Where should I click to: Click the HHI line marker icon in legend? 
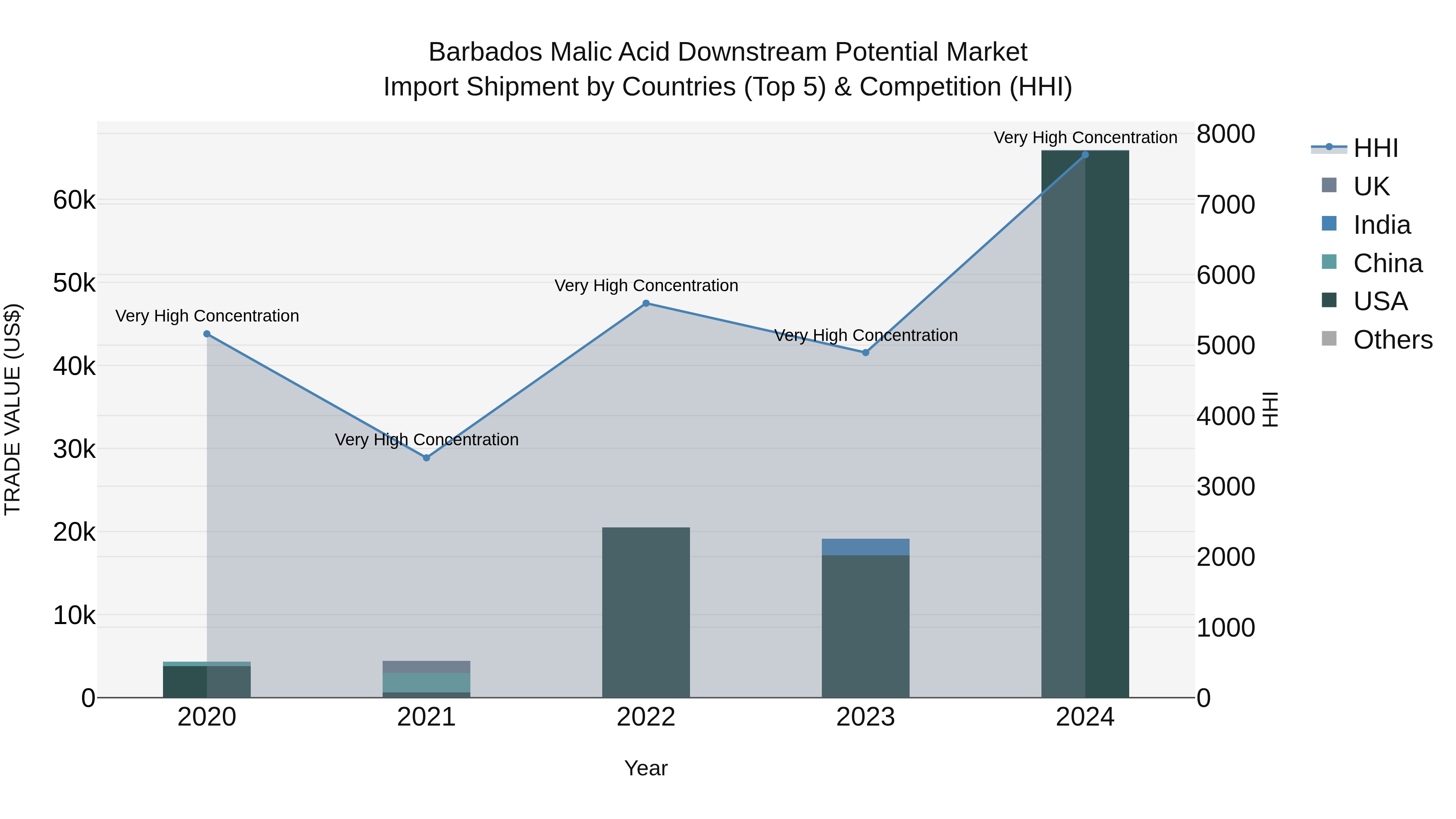[x=1329, y=148]
